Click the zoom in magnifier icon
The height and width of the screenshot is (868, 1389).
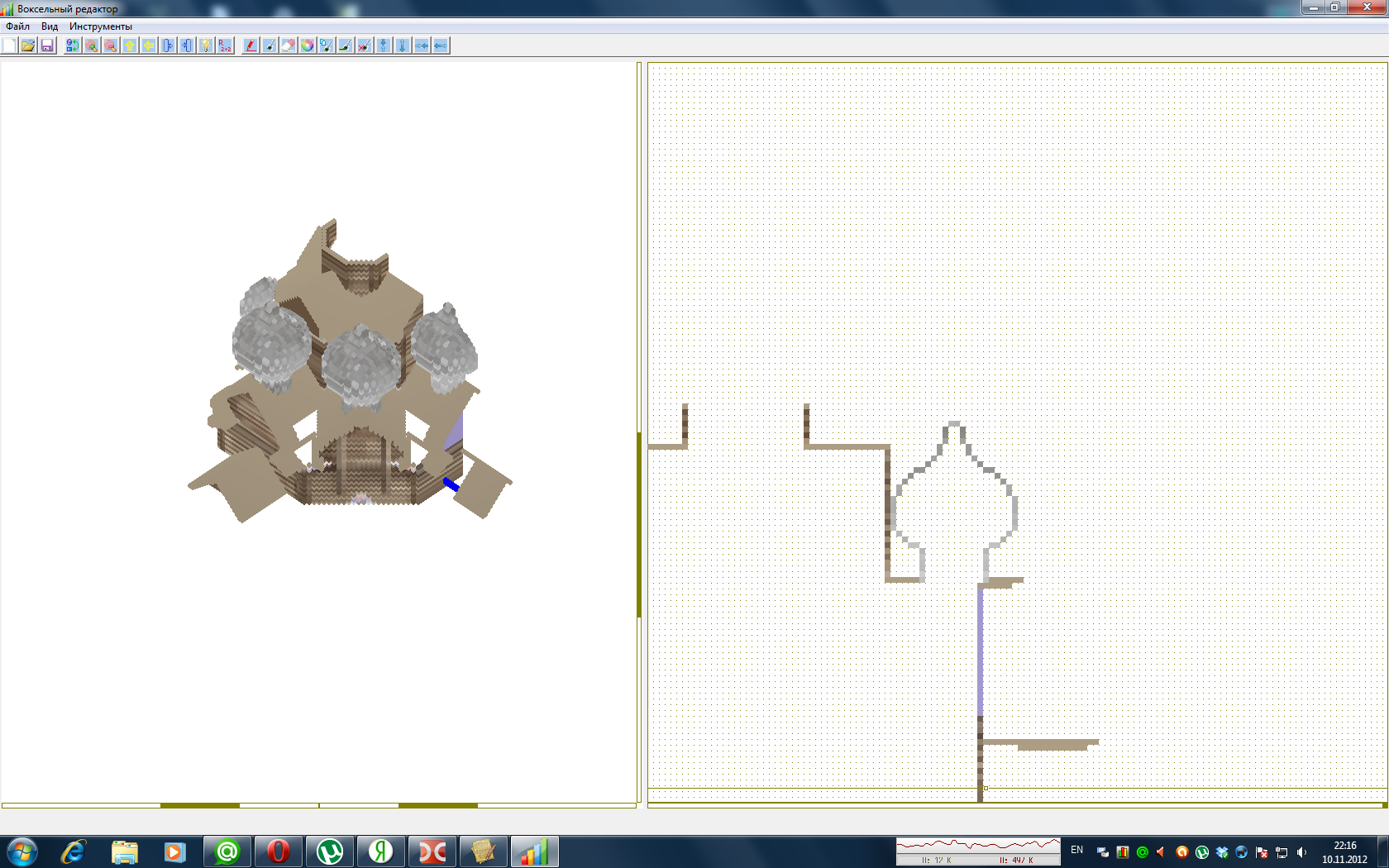92,45
